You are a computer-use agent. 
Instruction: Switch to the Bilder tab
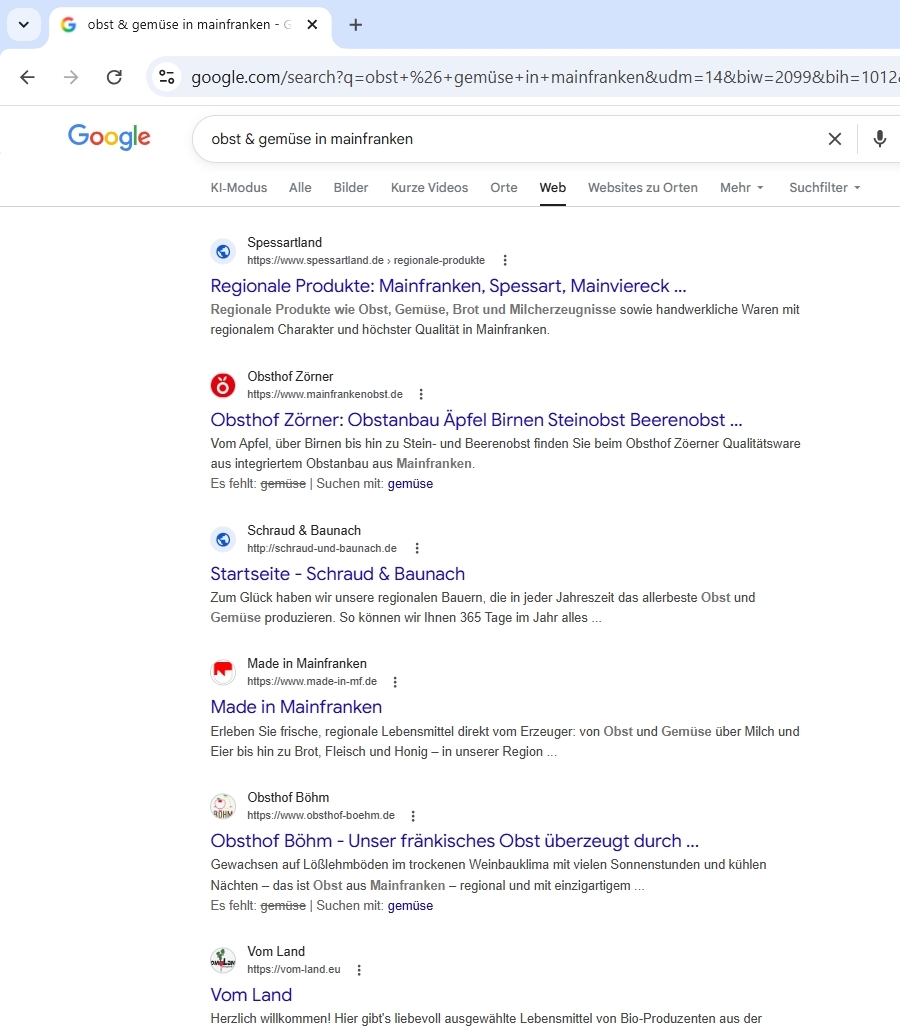tap(351, 187)
